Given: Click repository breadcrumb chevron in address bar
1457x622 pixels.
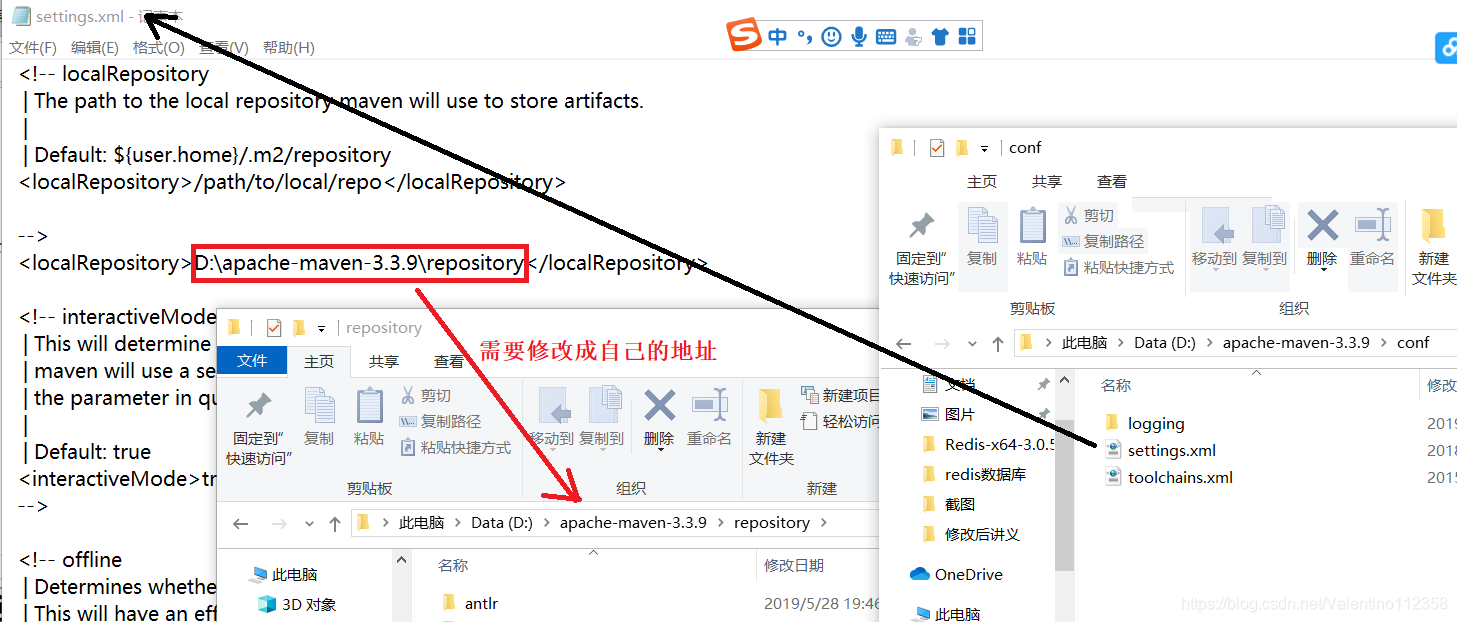Looking at the screenshot, I should [x=823, y=522].
